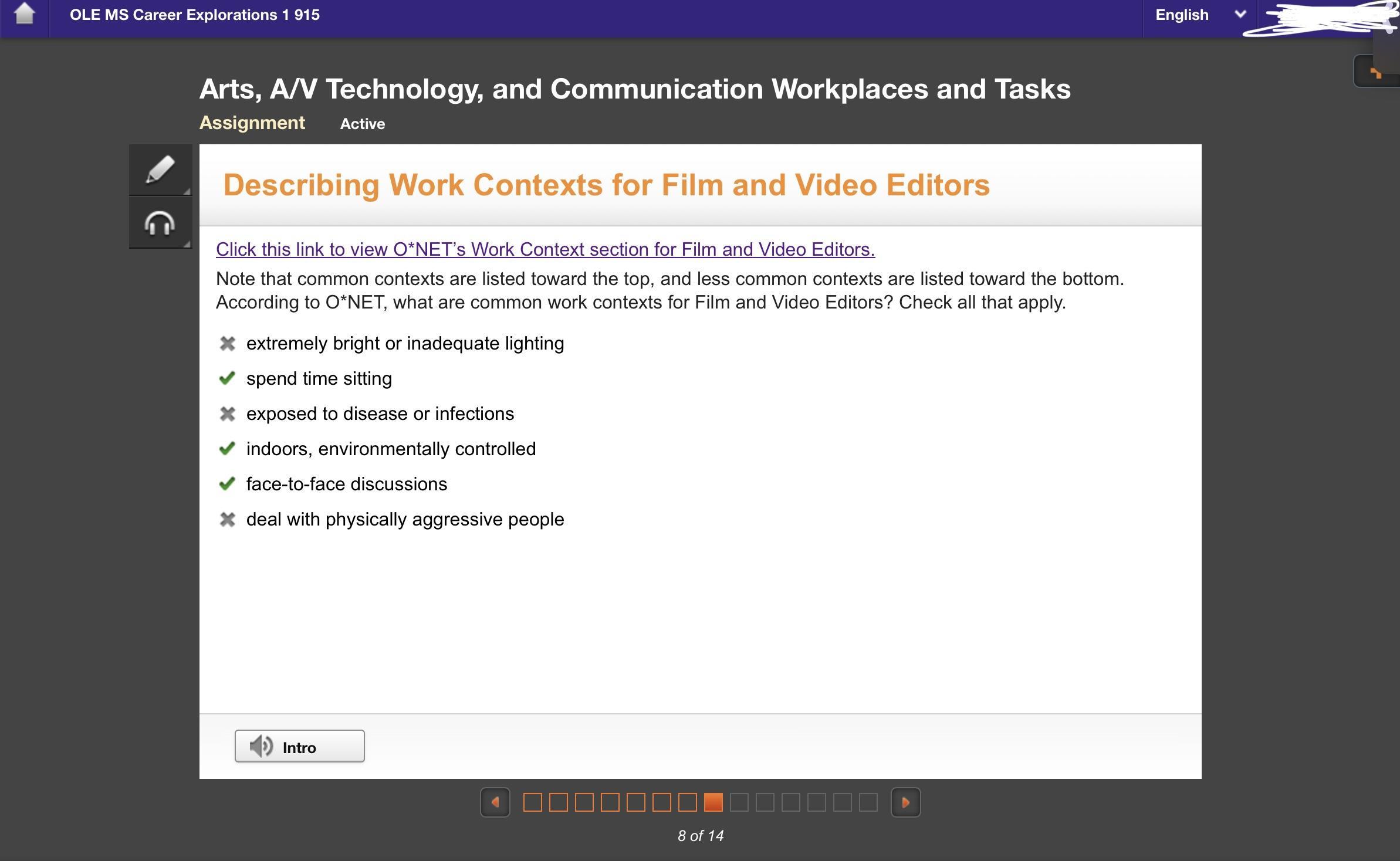Click the speaker icon on Intro button

coord(261,747)
